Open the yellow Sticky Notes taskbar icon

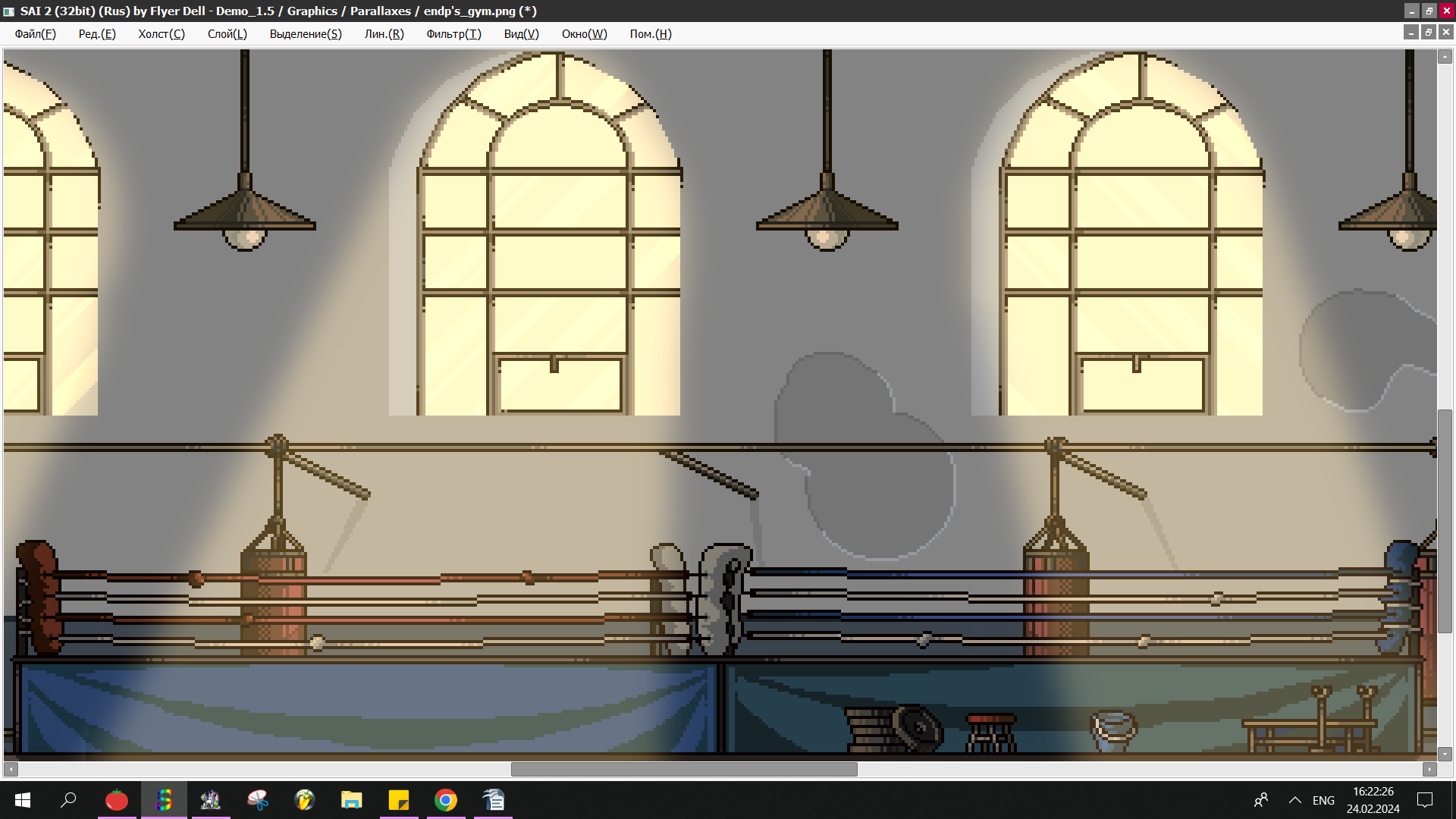click(399, 800)
